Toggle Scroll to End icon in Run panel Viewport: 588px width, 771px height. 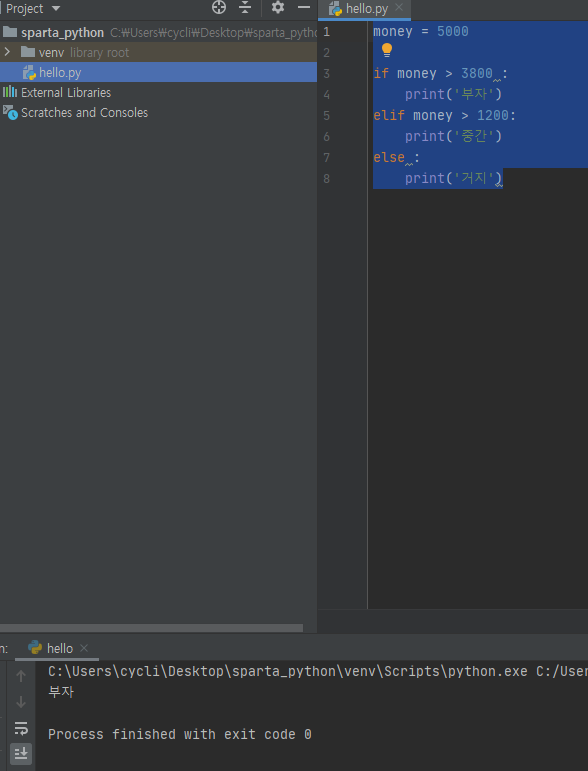pyautogui.click(x=21, y=753)
